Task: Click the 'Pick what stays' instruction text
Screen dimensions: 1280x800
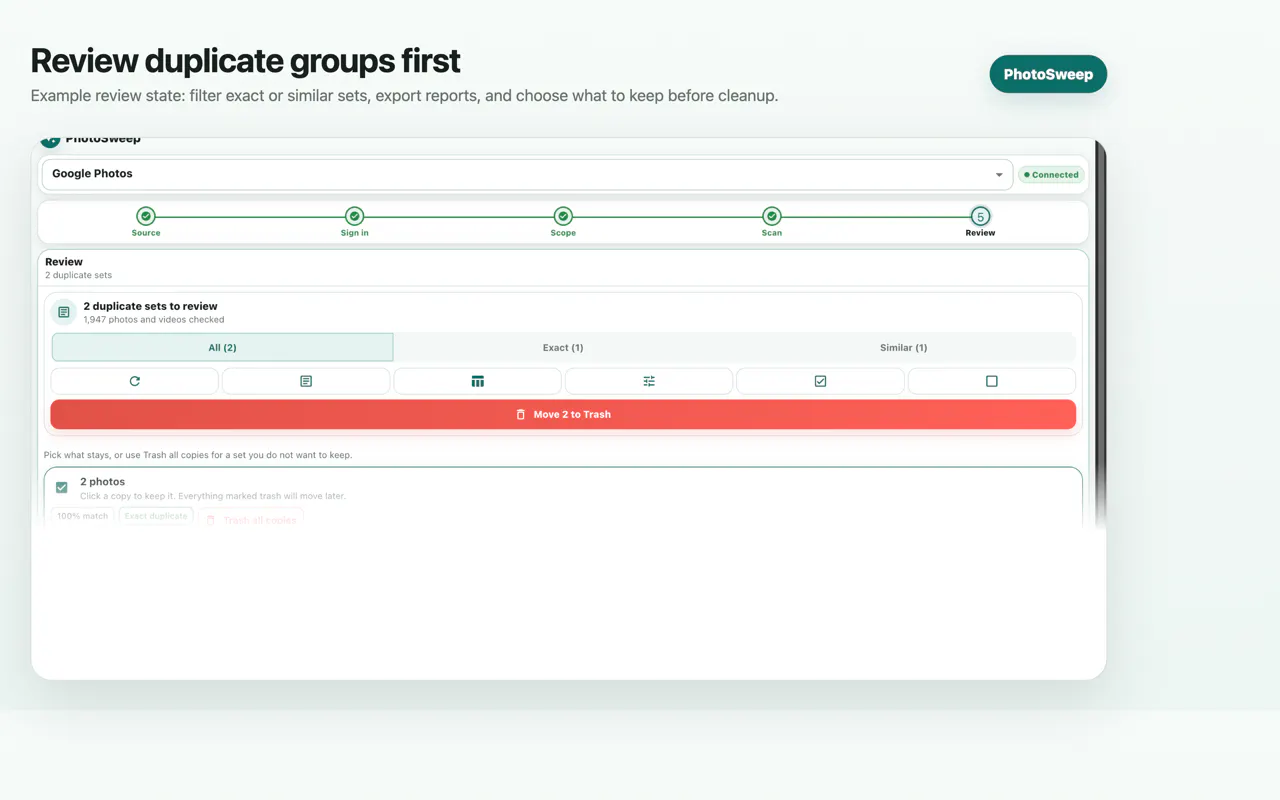Action: 198,455
